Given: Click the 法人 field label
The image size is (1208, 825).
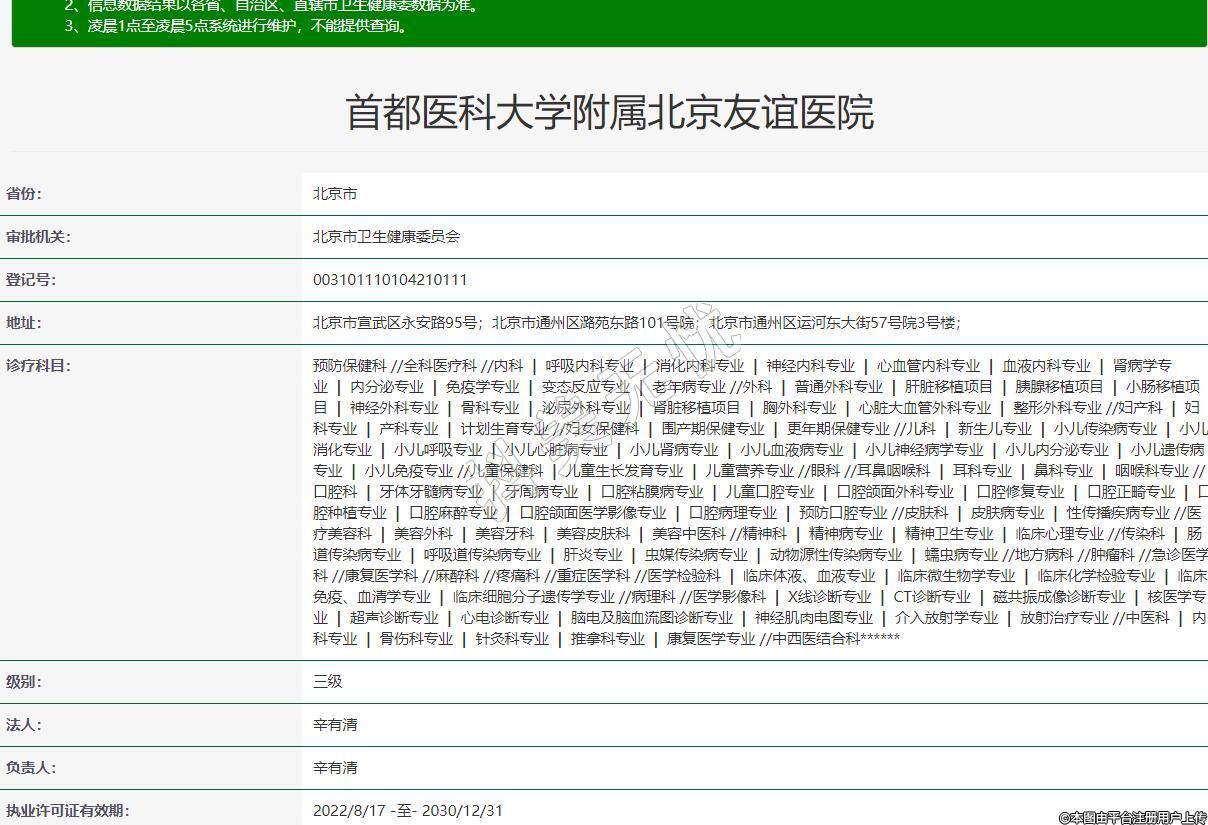Looking at the screenshot, I should 24,725.
